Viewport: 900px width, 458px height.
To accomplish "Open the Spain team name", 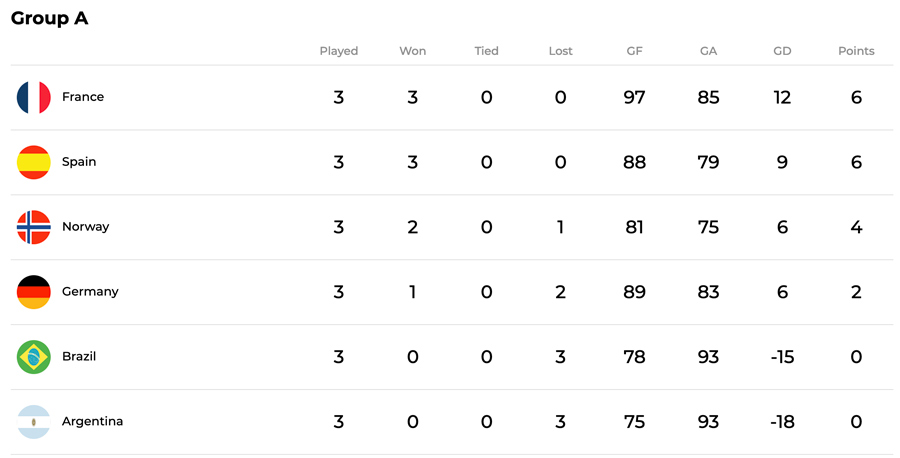I will pos(79,162).
